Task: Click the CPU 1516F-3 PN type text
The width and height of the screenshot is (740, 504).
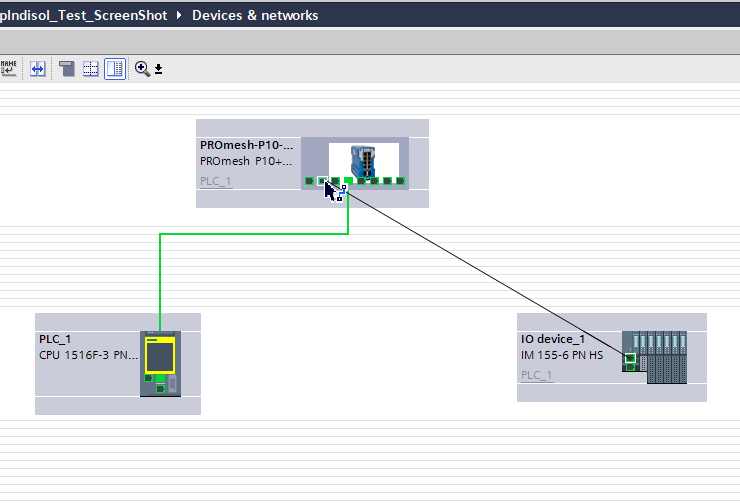Action: coord(88,355)
